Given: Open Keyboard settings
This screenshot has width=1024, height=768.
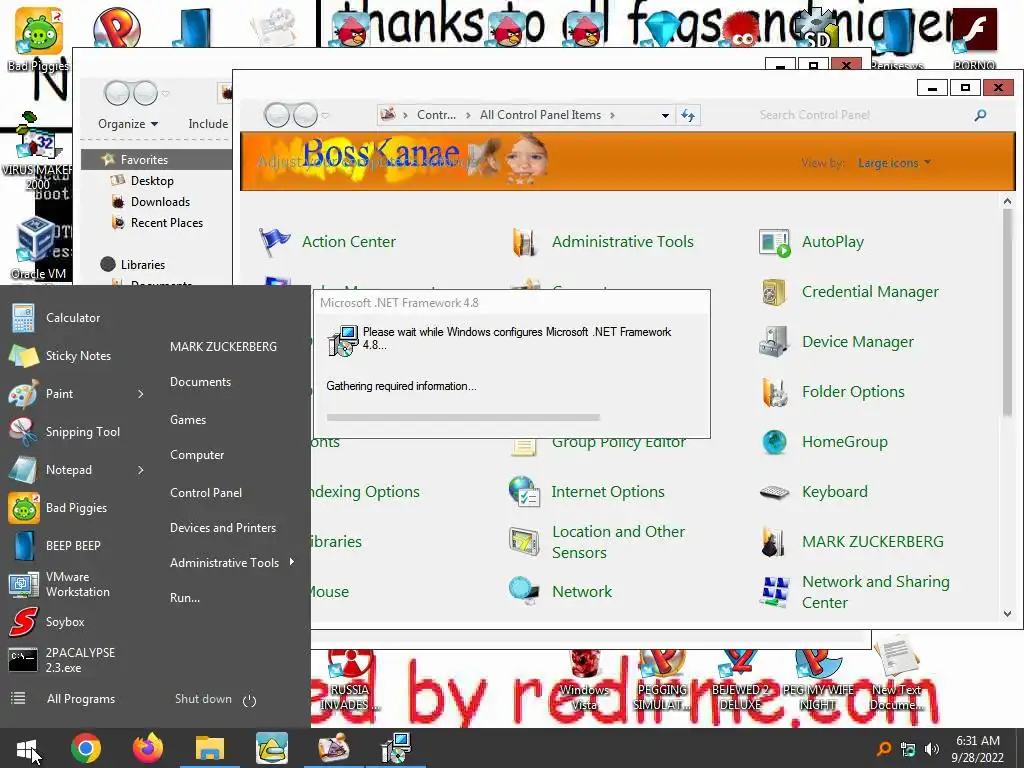Looking at the screenshot, I should coord(814,492).
